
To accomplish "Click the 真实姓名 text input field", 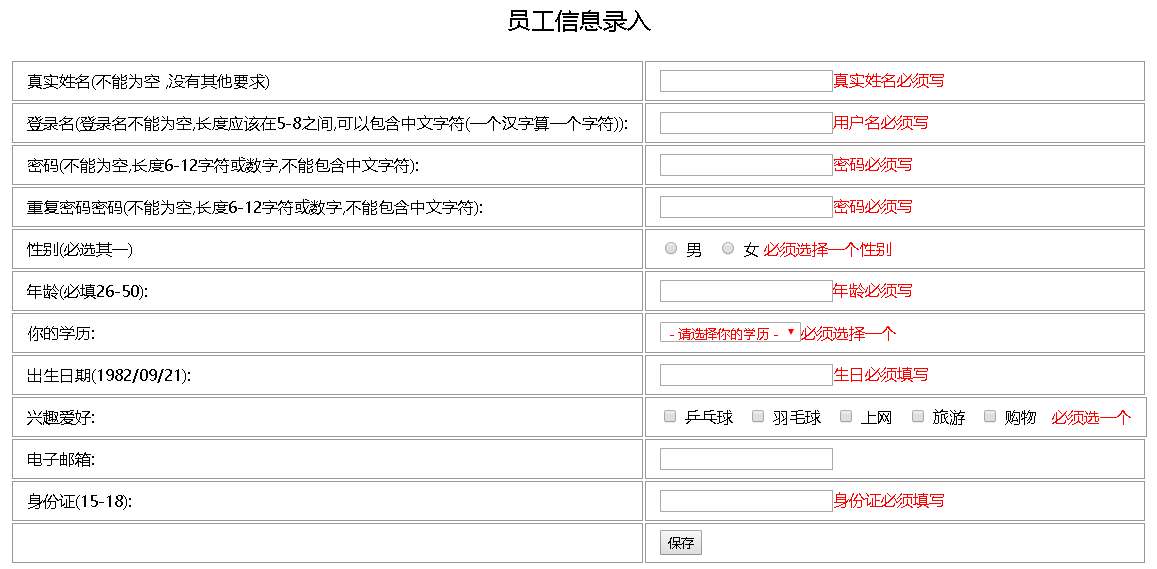I will point(746,81).
